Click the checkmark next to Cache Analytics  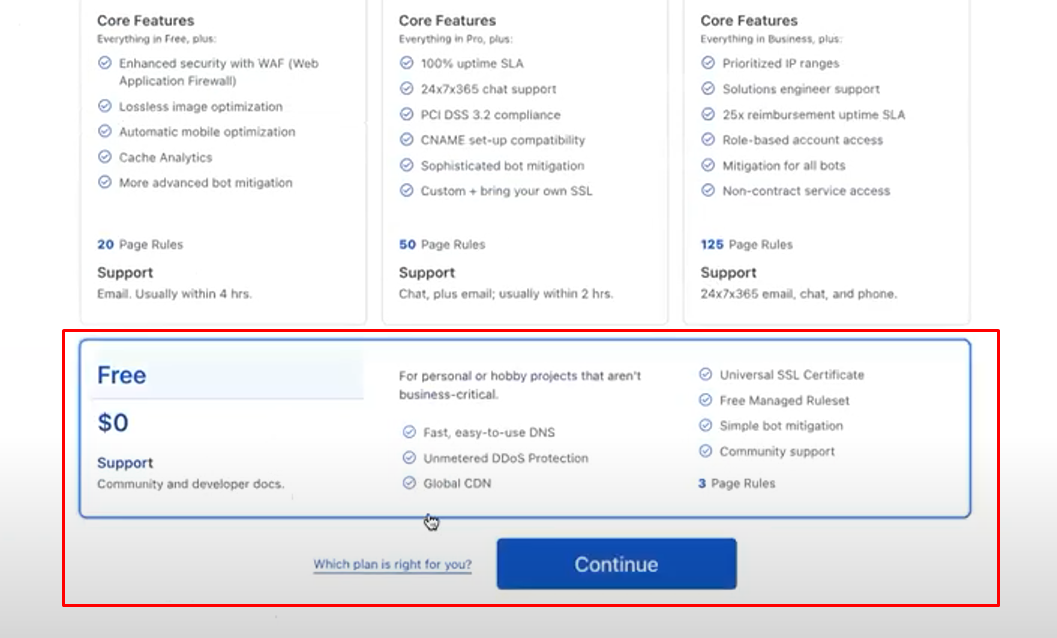pos(105,157)
